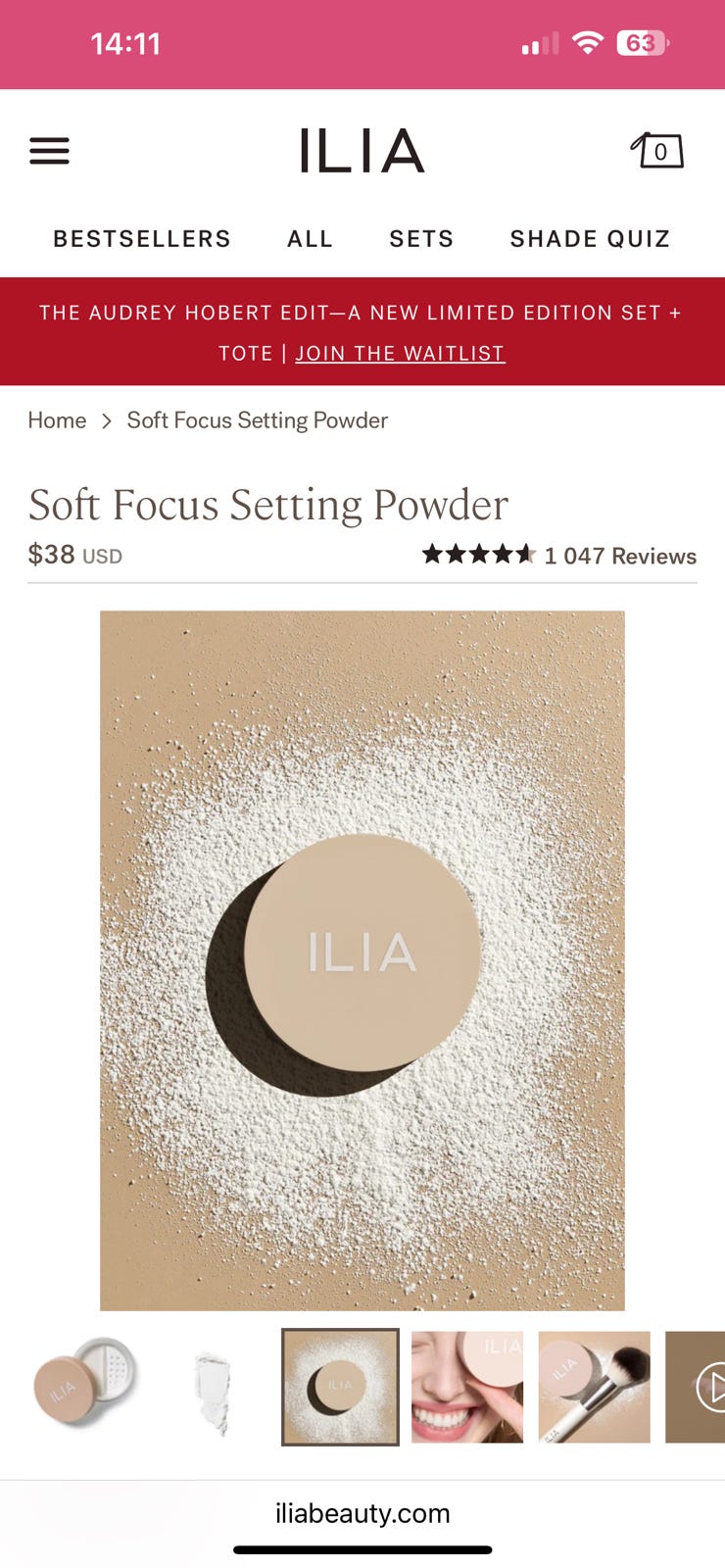Select the white powder swatch thumbnail
The height and width of the screenshot is (1568, 725).
click(x=212, y=1387)
